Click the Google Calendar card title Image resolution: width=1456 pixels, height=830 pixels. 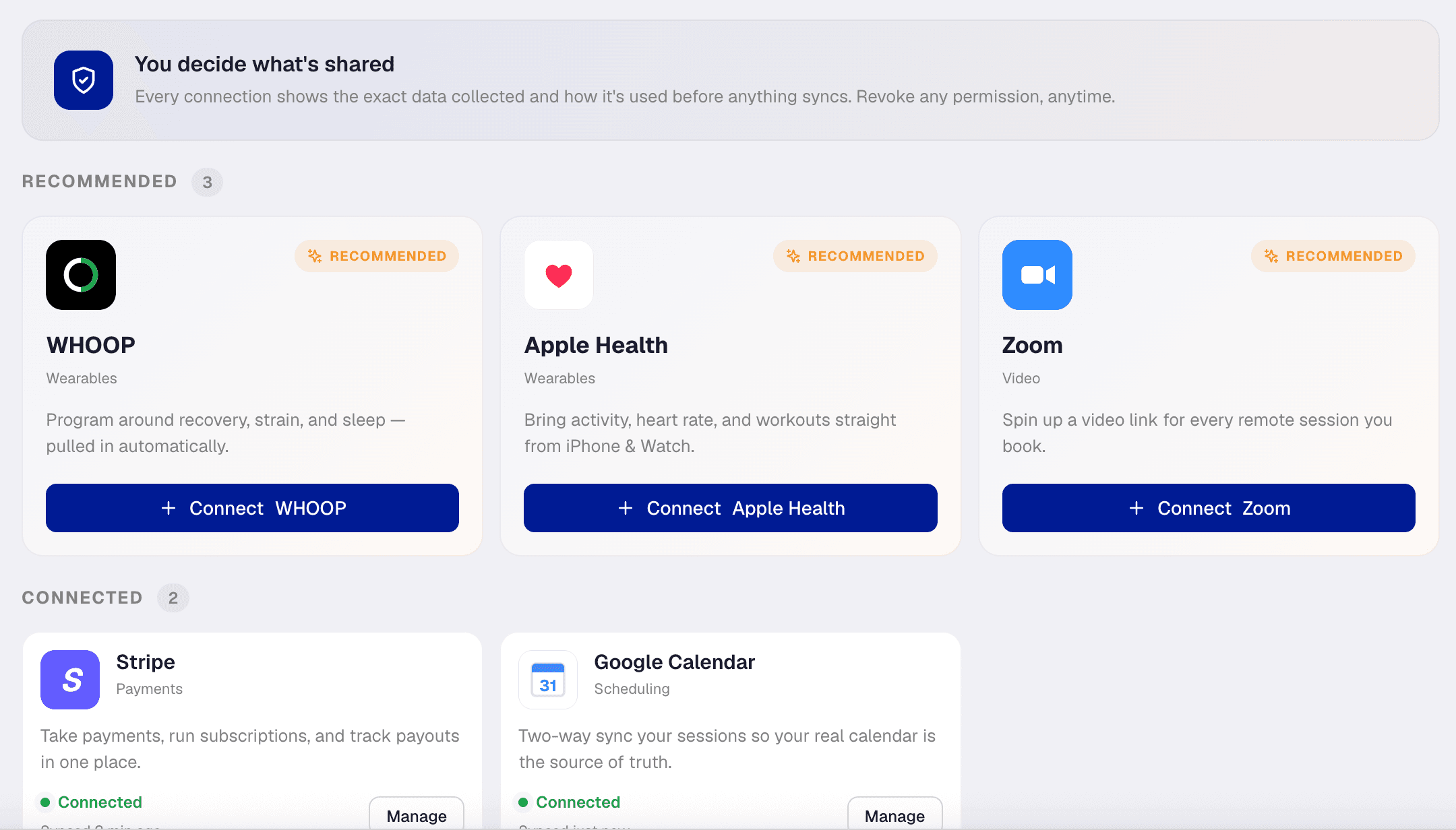coord(674,662)
